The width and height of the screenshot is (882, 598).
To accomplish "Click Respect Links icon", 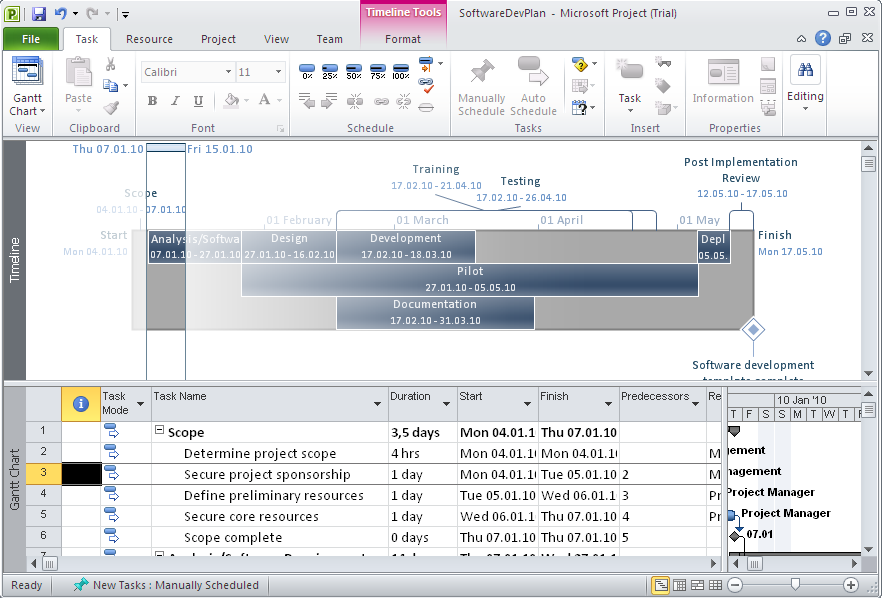I will tap(426, 86).
